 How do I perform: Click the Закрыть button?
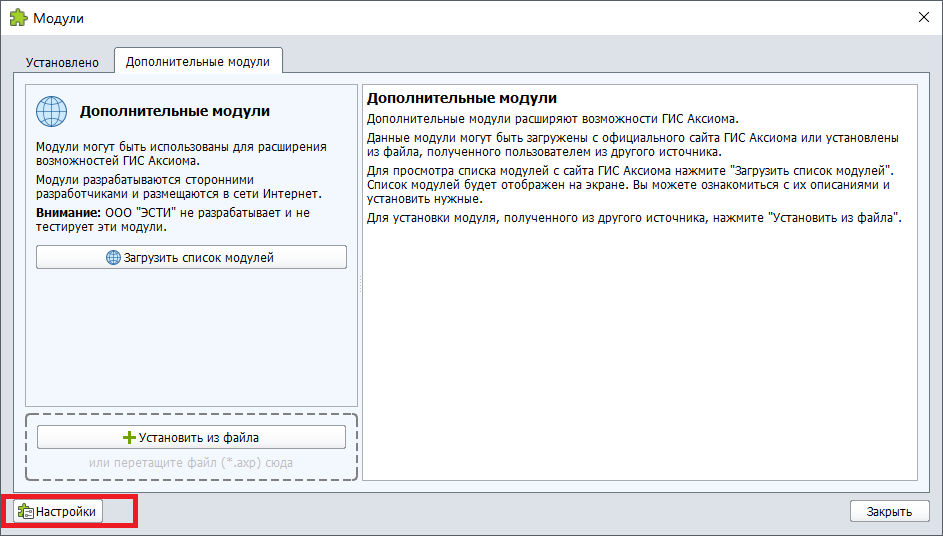(889, 511)
